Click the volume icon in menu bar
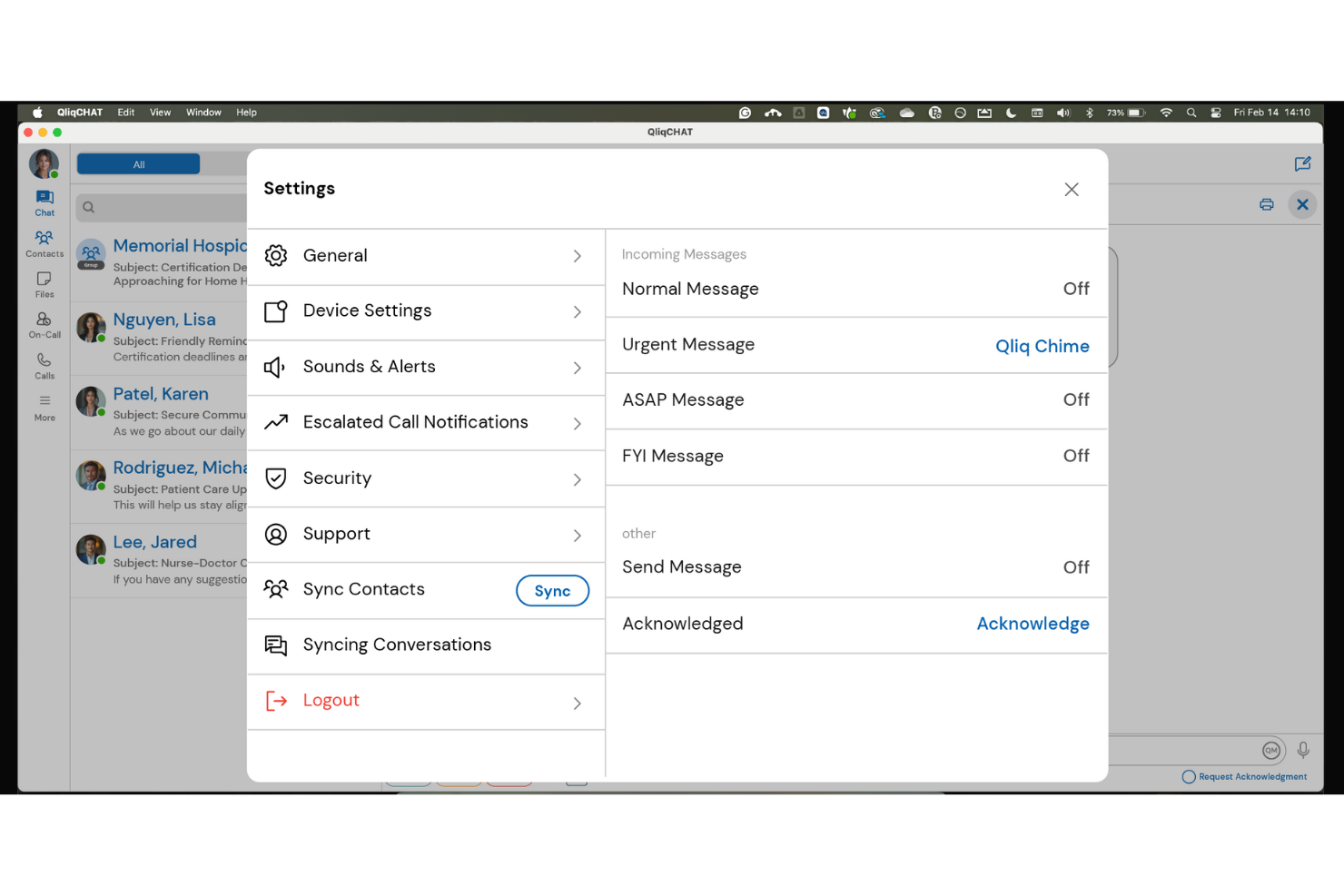The height and width of the screenshot is (896, 1344). pos(1063,113)
